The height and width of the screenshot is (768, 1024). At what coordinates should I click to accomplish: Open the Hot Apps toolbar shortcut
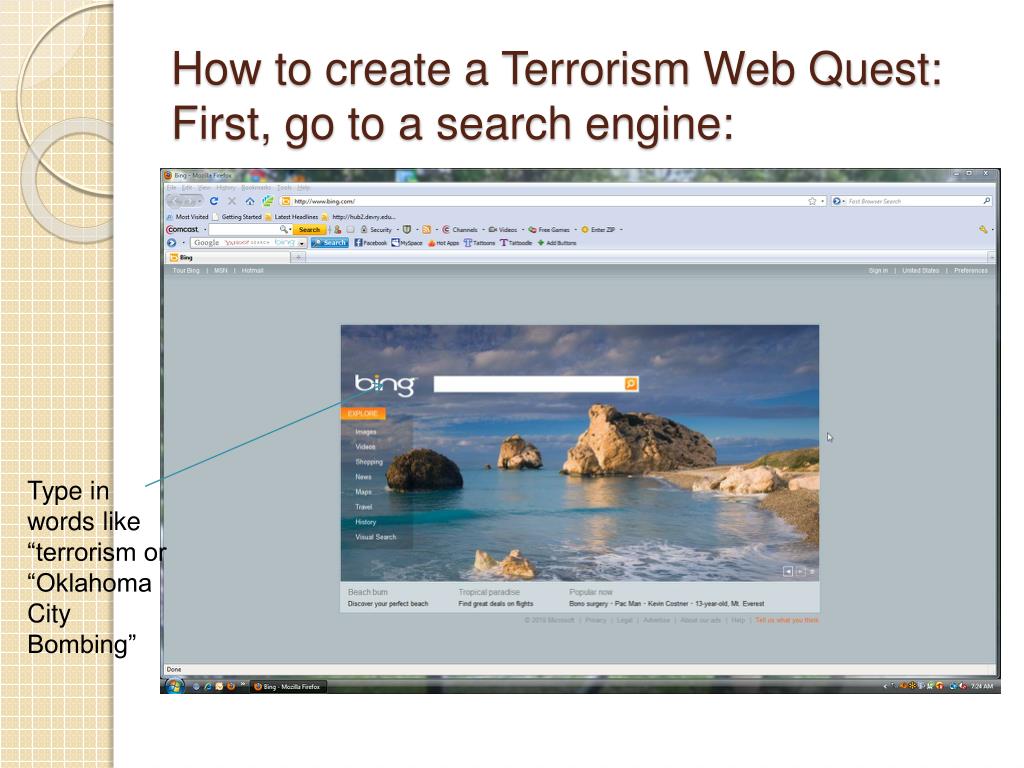443,243
